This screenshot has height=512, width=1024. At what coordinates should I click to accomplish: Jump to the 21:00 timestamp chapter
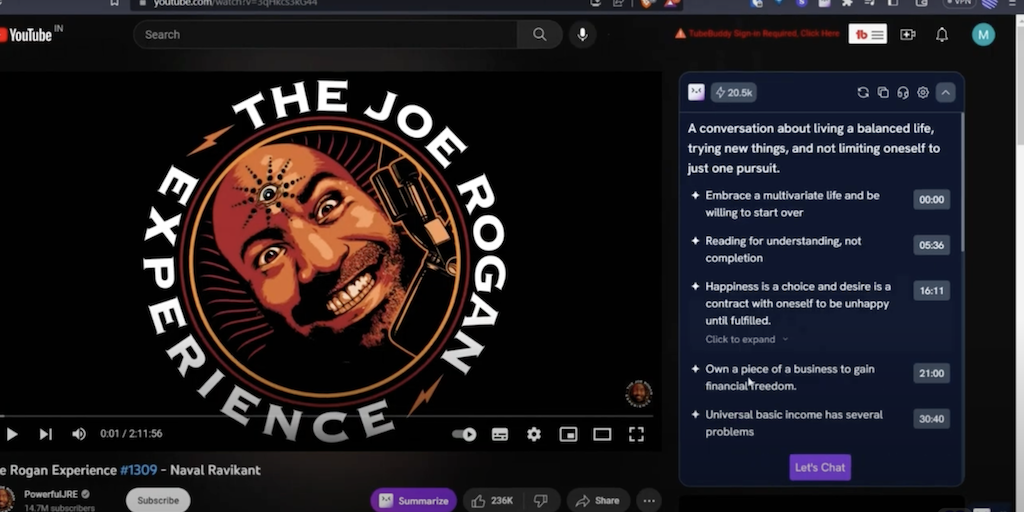point(931,373)
